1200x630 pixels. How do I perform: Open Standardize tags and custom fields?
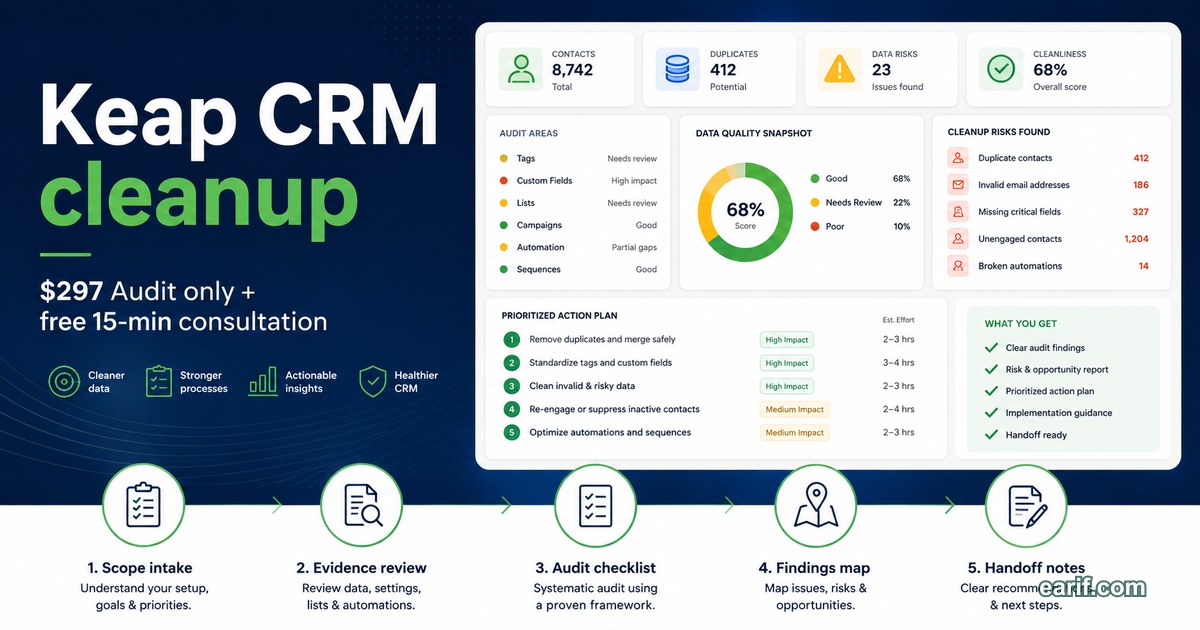[x=600, y=363]
